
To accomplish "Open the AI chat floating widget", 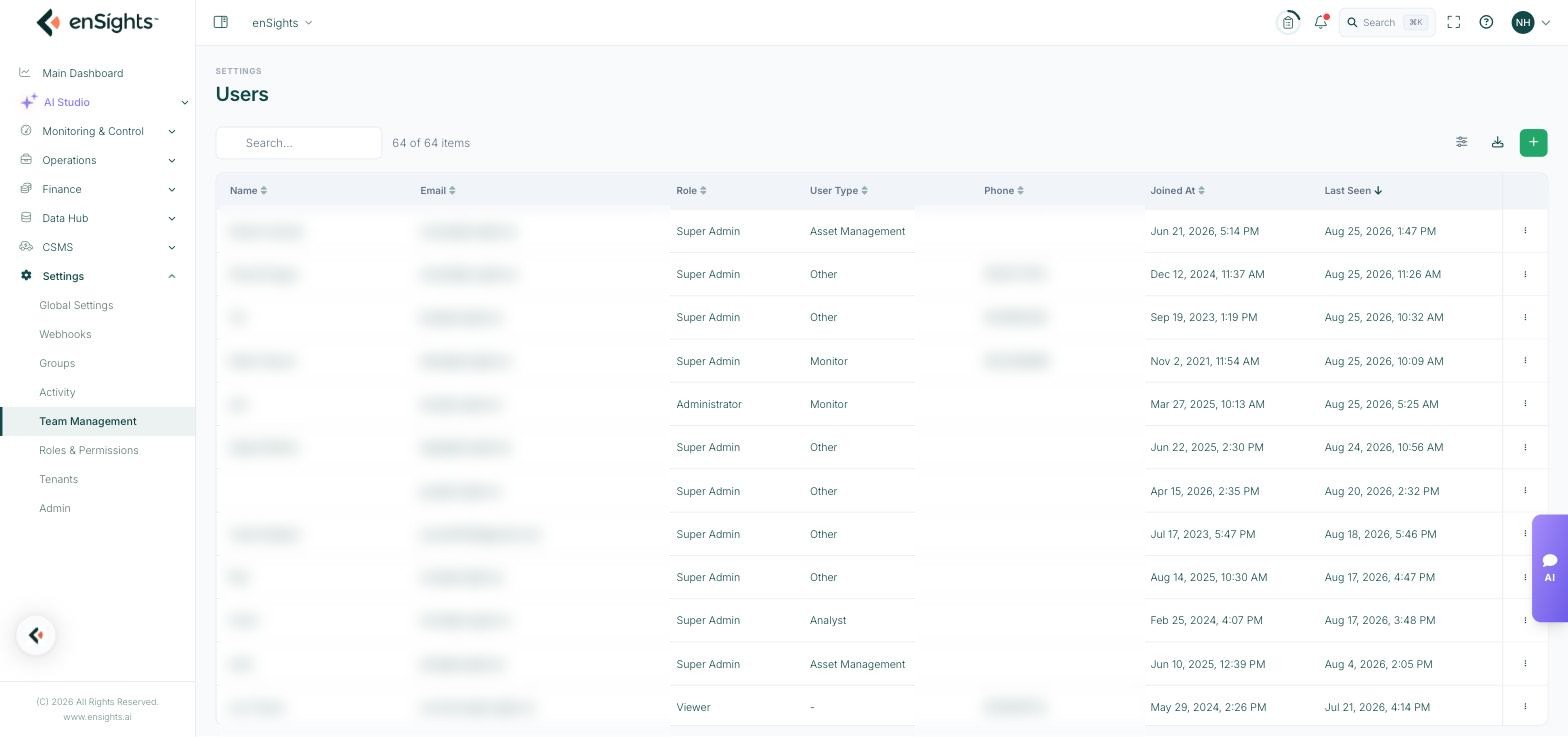I will pos(1550,568).
